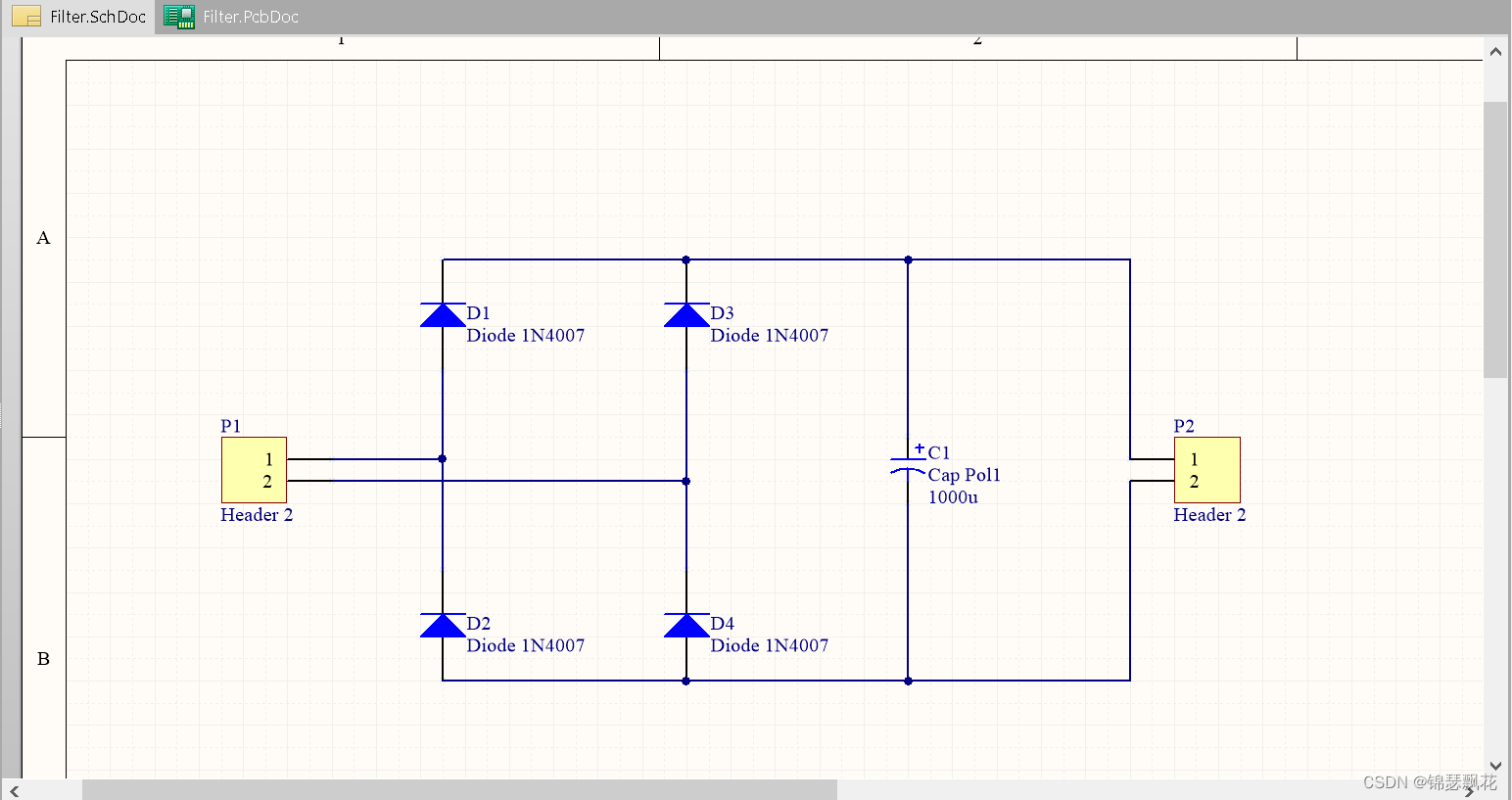Select the P2 header component body
The width and height of the screenshot is (1512, 800).
1207,470
